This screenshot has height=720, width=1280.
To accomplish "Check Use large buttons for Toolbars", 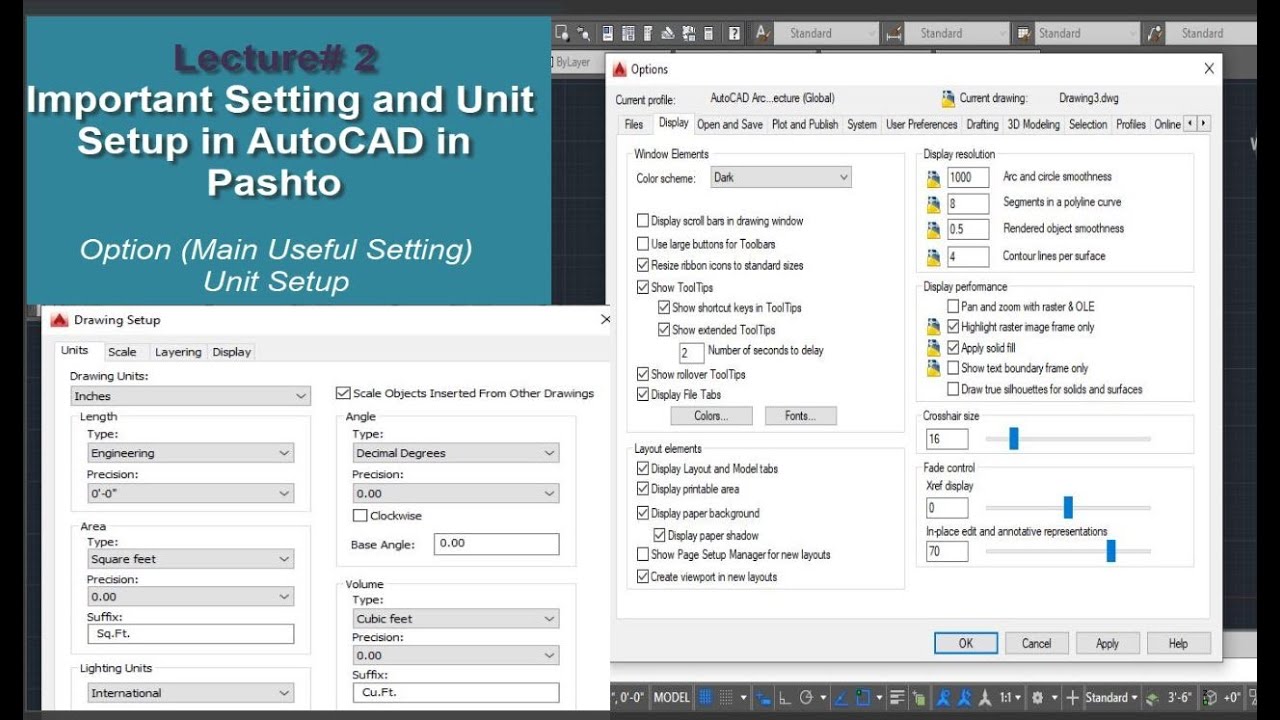I will coord(643,244).
